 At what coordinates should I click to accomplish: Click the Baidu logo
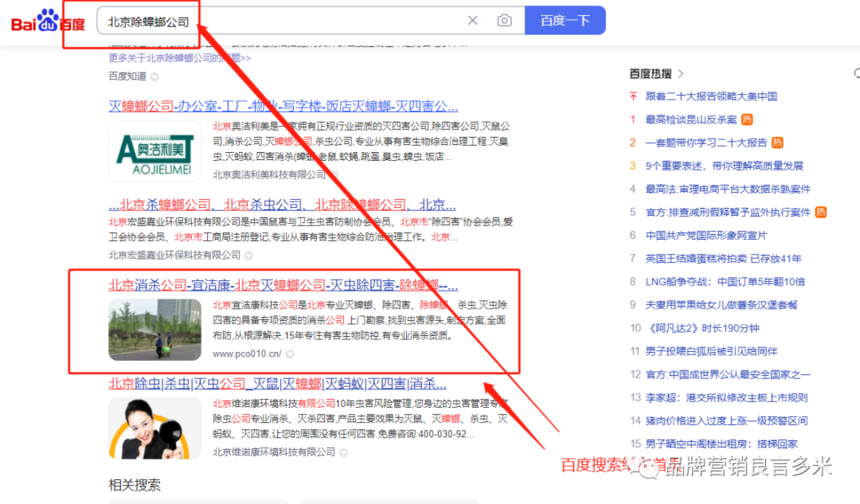(x=48, y=21)
